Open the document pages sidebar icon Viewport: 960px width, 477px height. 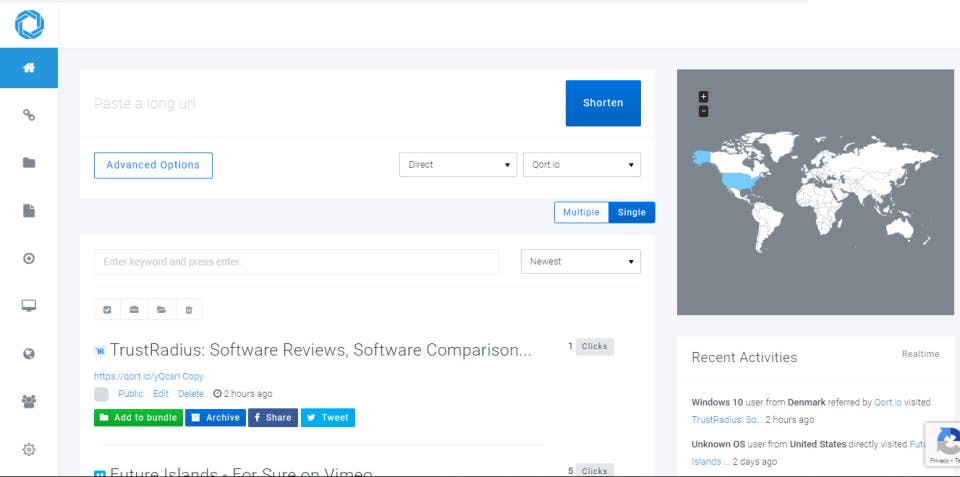(x=29, y=211)
